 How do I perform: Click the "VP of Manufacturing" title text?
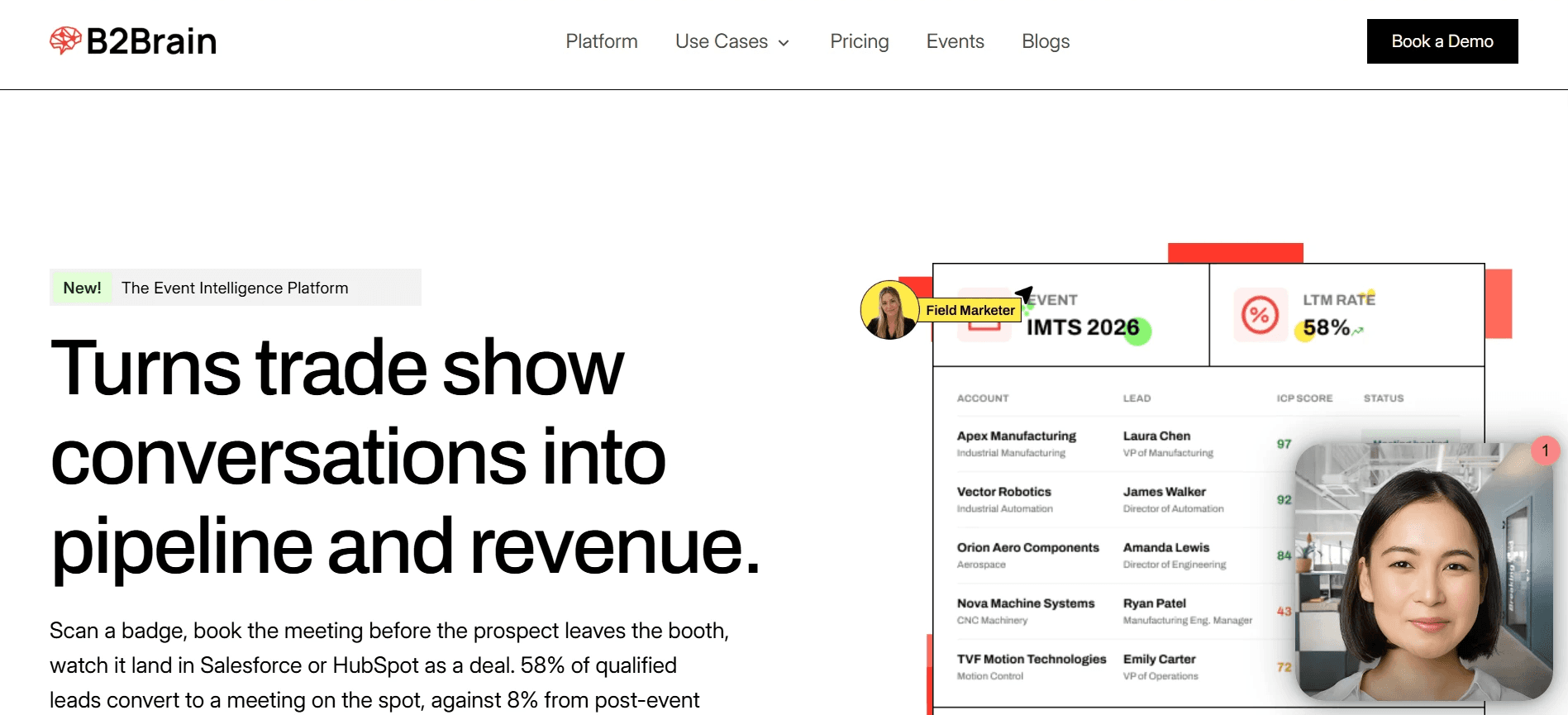point(1168,453)
